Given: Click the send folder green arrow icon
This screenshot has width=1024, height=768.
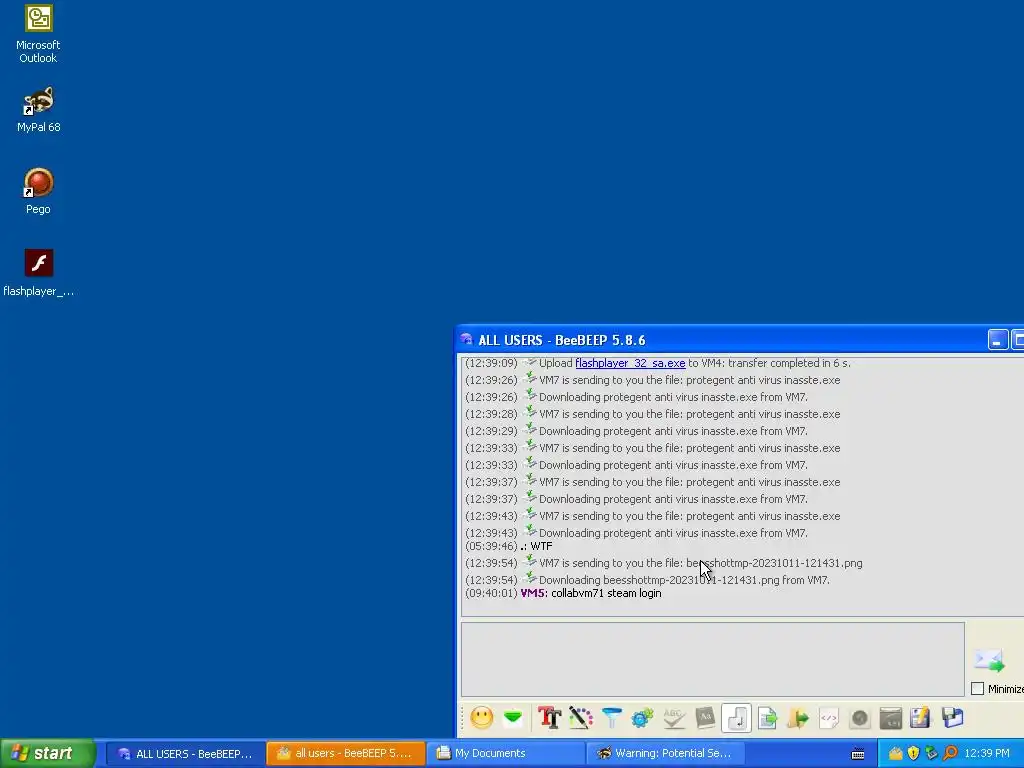Looking at the screenshot, I should click(798, 718).
